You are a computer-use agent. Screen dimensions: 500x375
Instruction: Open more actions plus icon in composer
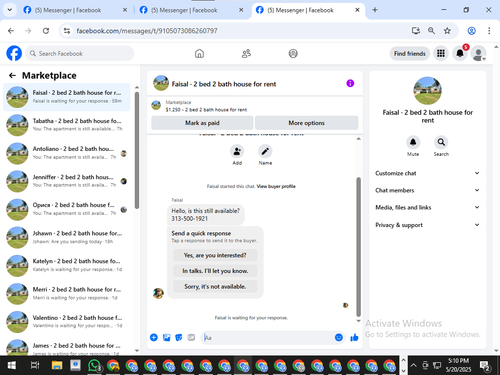click(154, 338)
